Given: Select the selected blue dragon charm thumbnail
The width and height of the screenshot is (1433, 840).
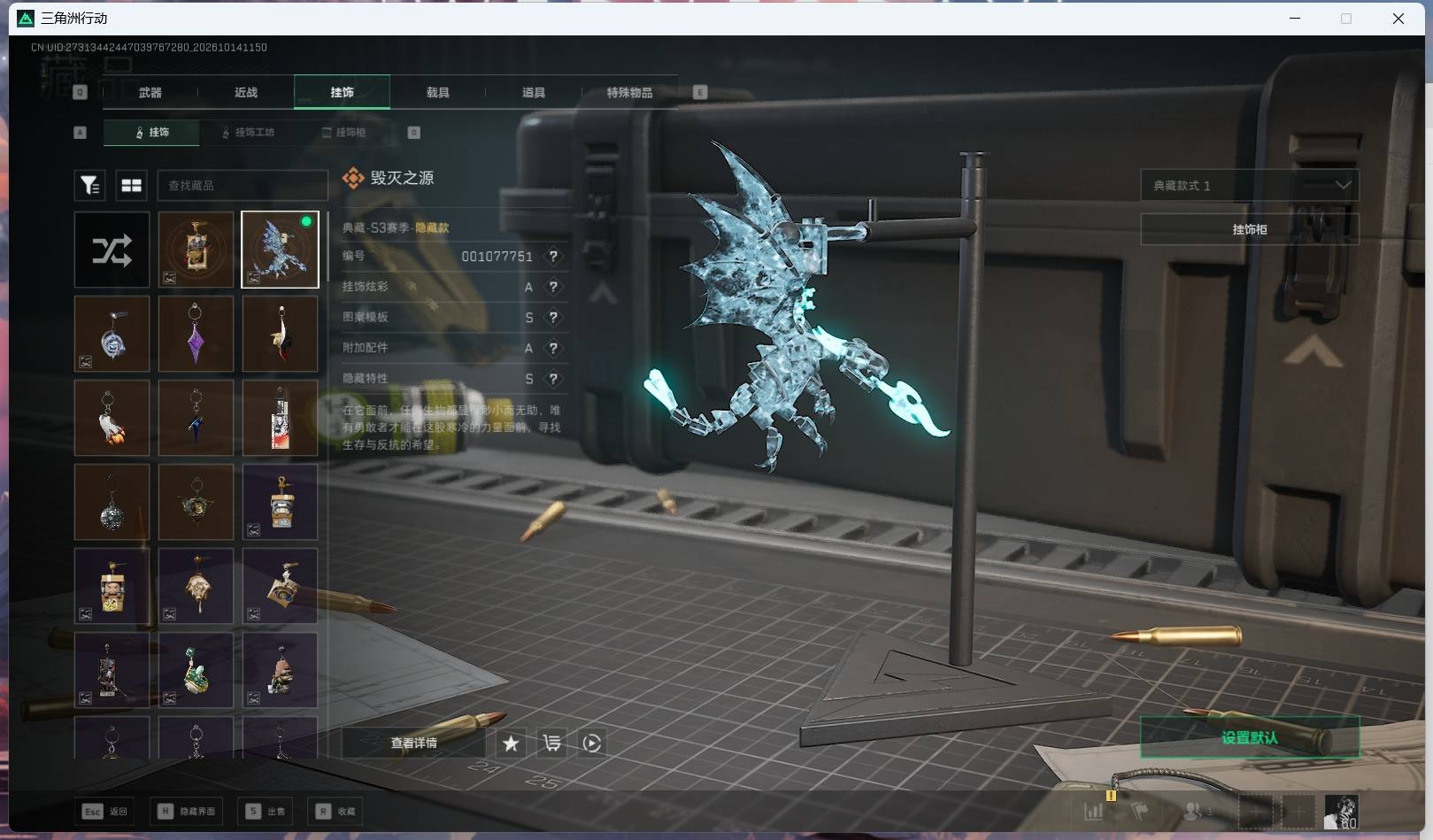Looking at the screenshot, I should pyautogui.click(x=280, y=250).
